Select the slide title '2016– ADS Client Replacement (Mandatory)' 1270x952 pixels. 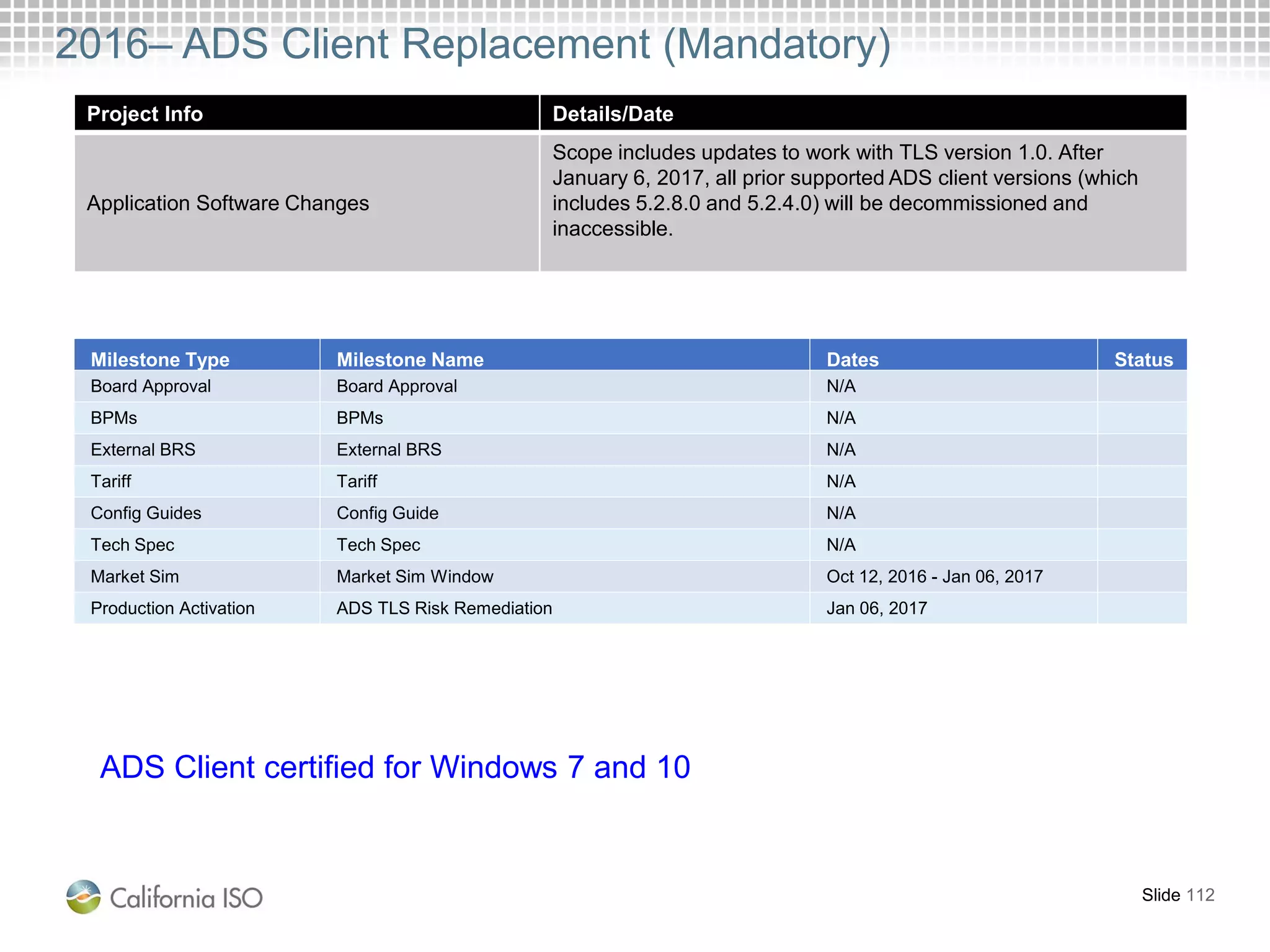pyautogui.click(x=473, y=44)
